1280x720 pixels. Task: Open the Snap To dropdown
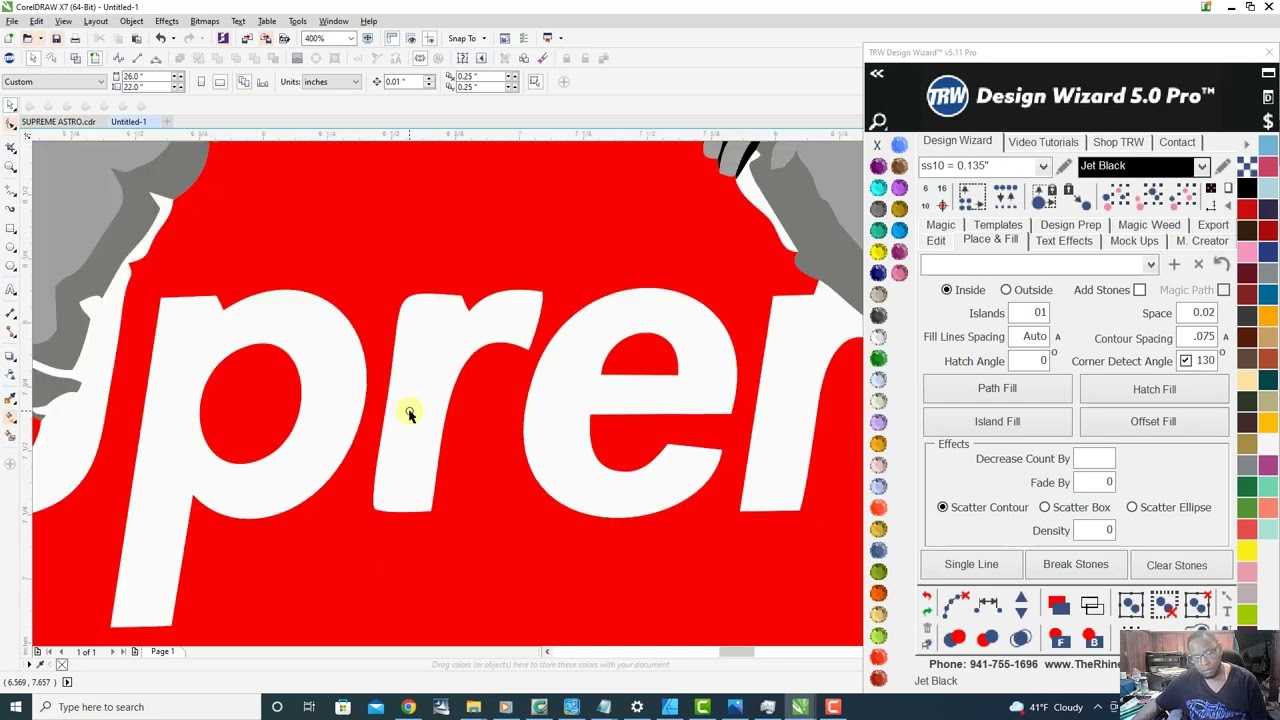click(484, 38)
